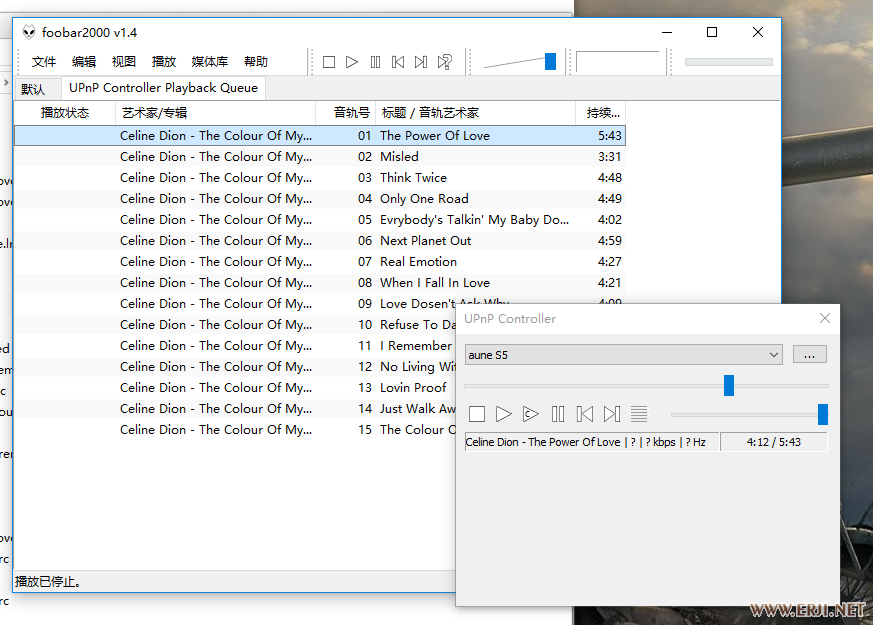Click the visualization box in foobar2000 toolbar
The width and height of the screenshot is (873, 625).
[617, 62]
